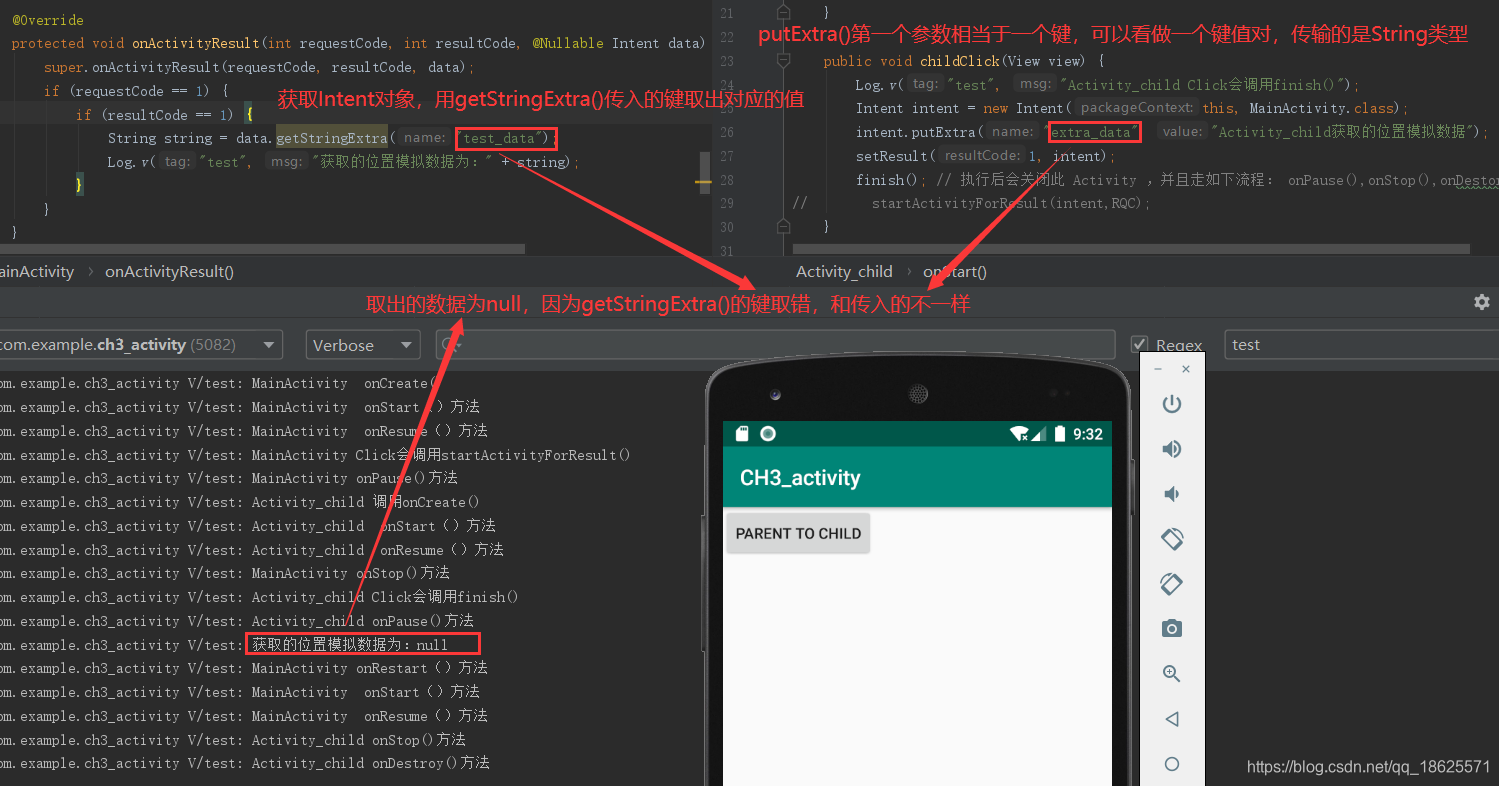Select log line Click会调用startActivityForResult()
Viewport: 1499px width, 786px height.
[316, 455]
